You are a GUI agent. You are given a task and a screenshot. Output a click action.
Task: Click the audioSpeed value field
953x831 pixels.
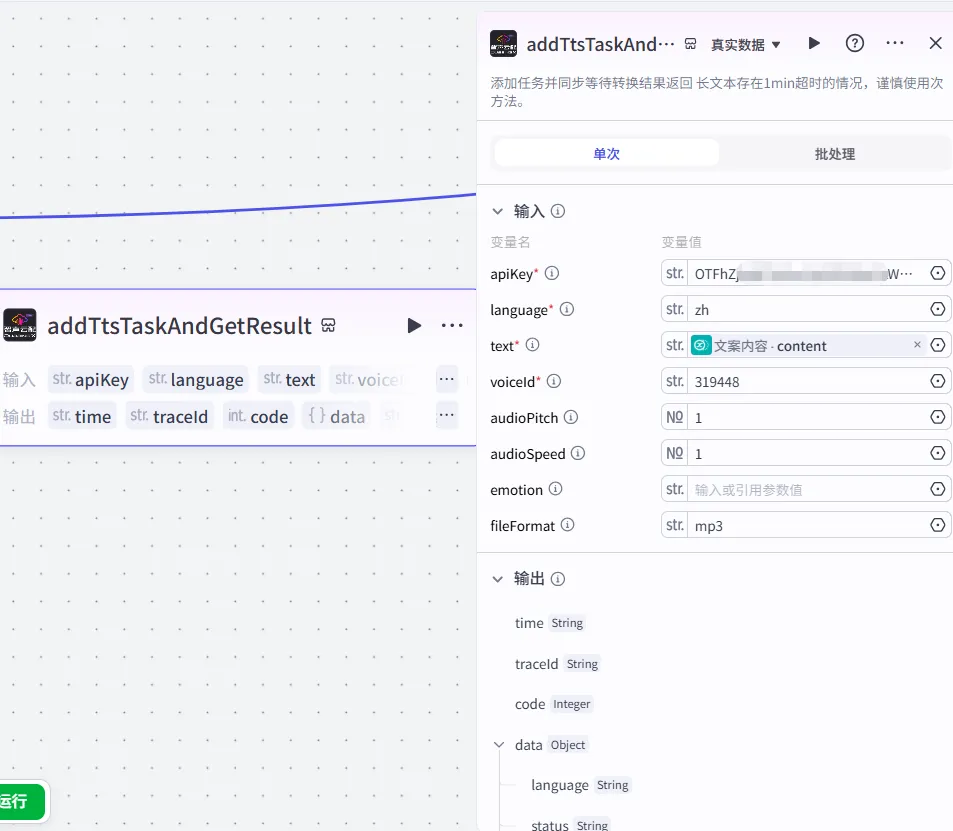point(806,453)
